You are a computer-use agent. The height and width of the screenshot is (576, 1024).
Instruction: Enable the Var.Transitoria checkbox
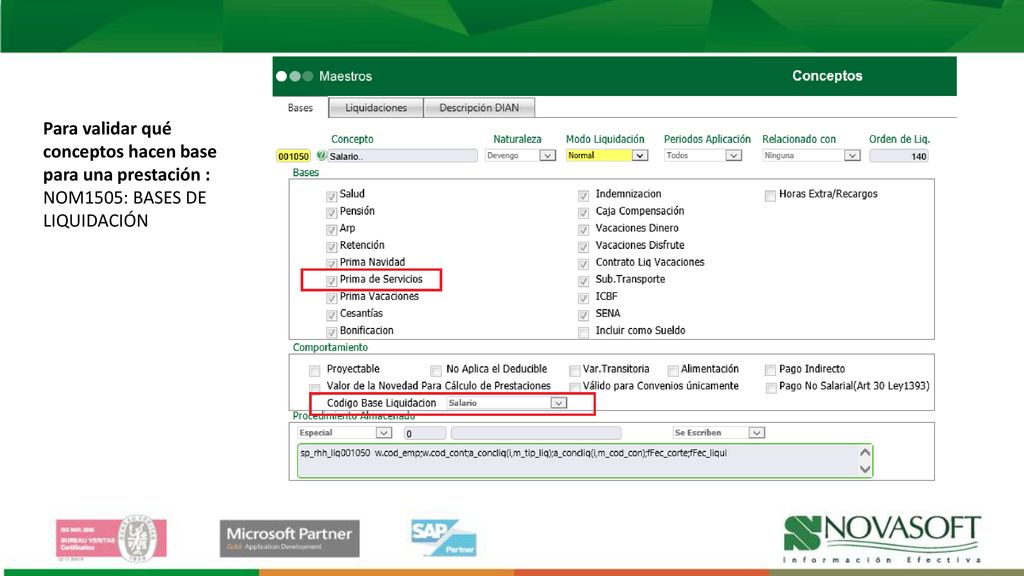574,371
